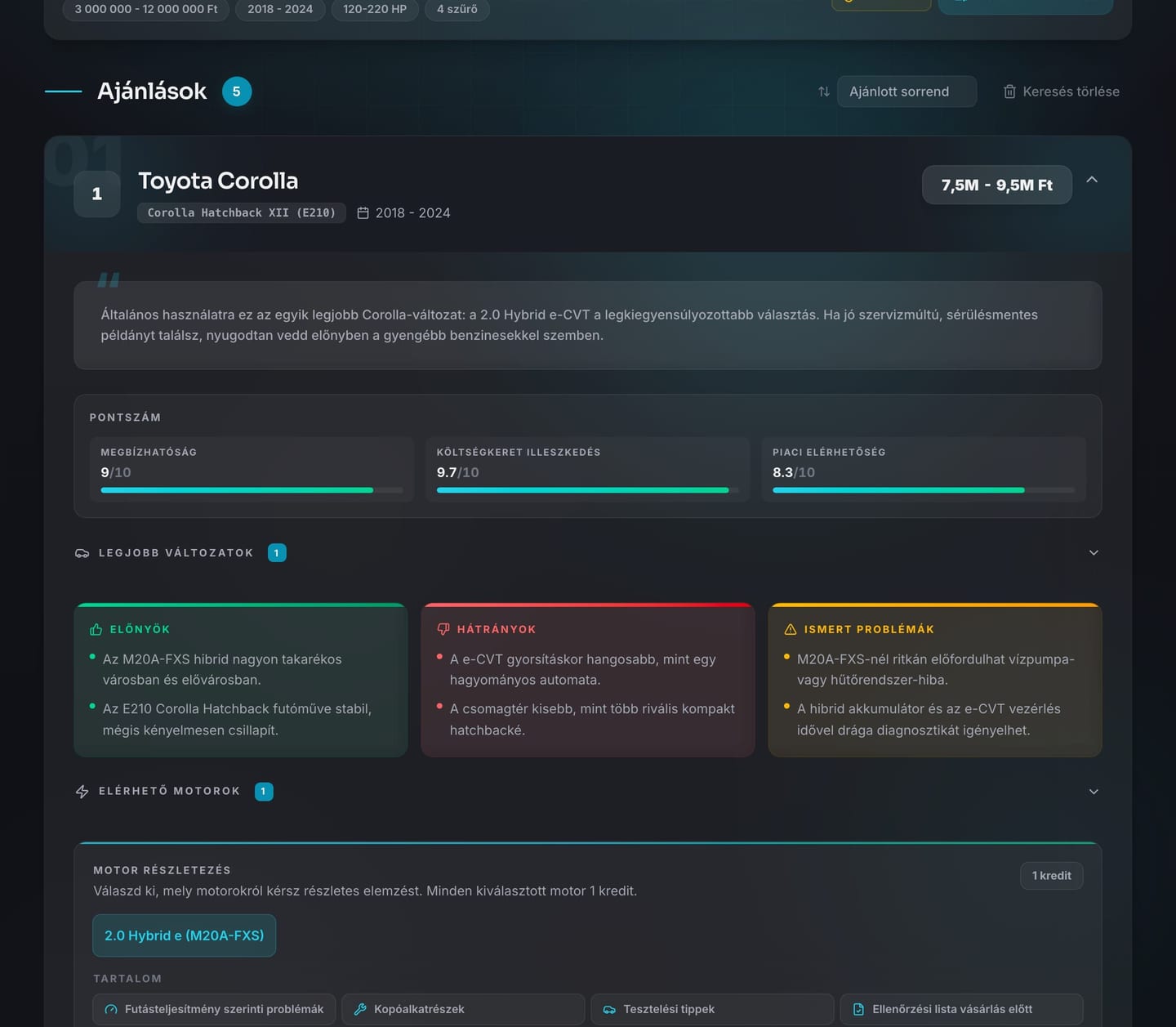
Task: Select Futásteljesítmény szerinti problémák content item
Action: click(215, 1009)
